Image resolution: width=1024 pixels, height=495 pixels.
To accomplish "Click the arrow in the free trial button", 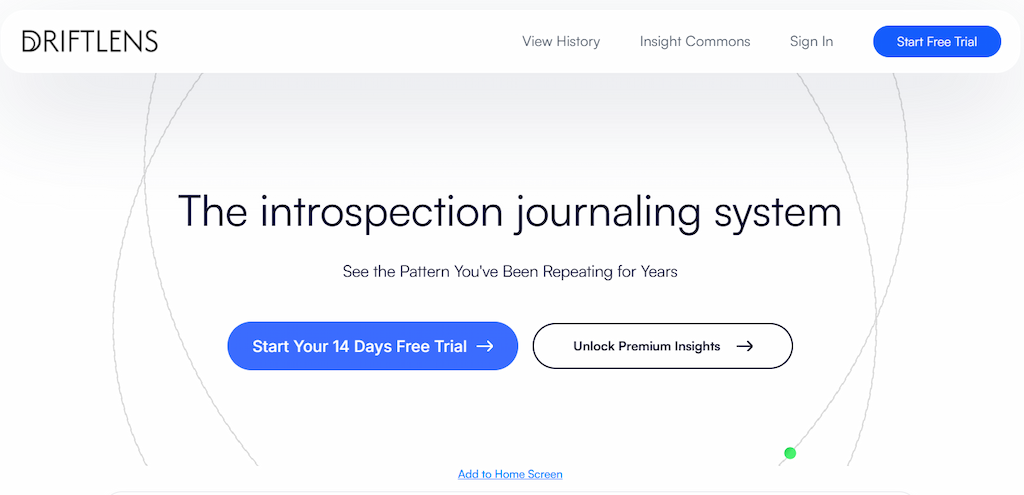I will tap(485, 346).
